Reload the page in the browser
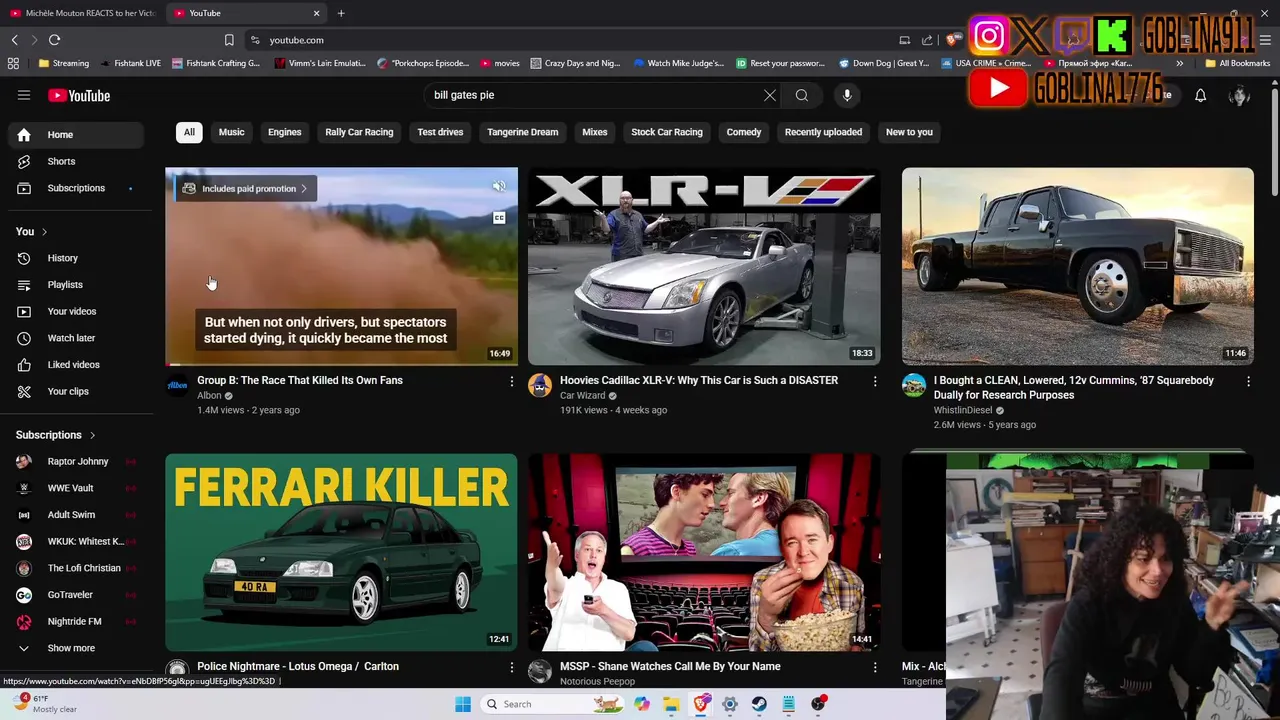This screenshot has height=720, width=1280. tap(54, 40)
